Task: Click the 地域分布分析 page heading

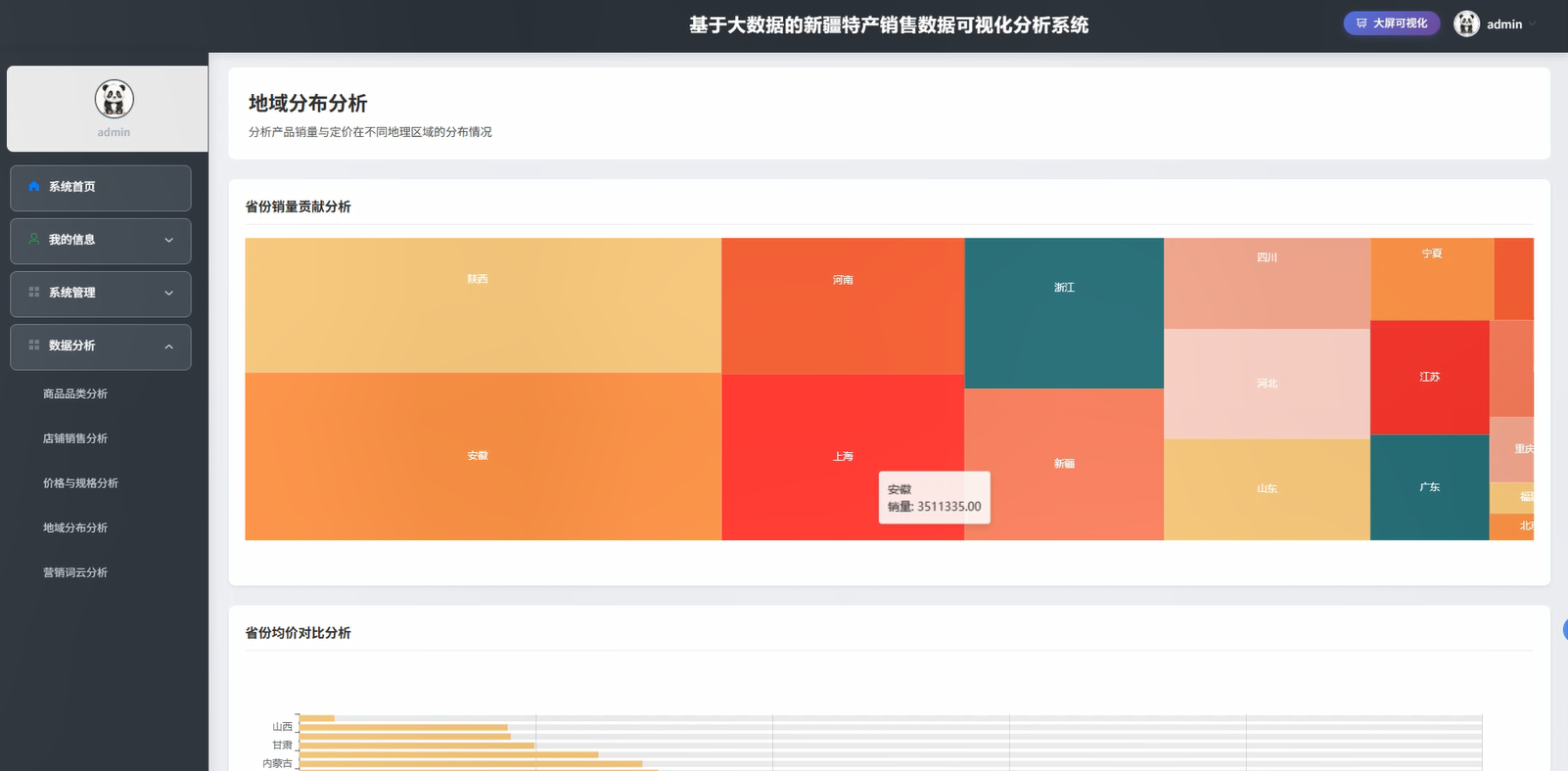Action: (307, 103)
